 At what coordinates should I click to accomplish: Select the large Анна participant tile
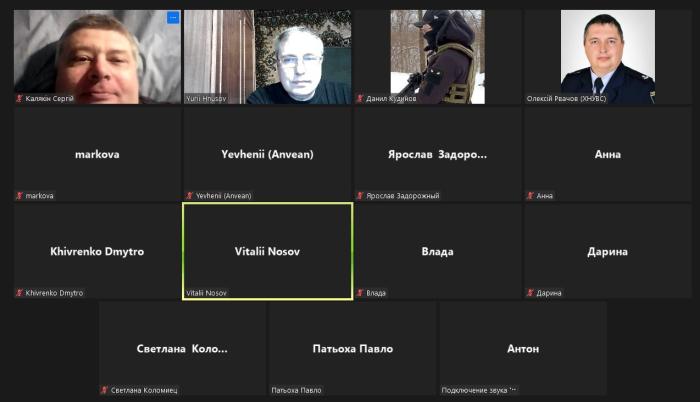click(x=608, y=154)
